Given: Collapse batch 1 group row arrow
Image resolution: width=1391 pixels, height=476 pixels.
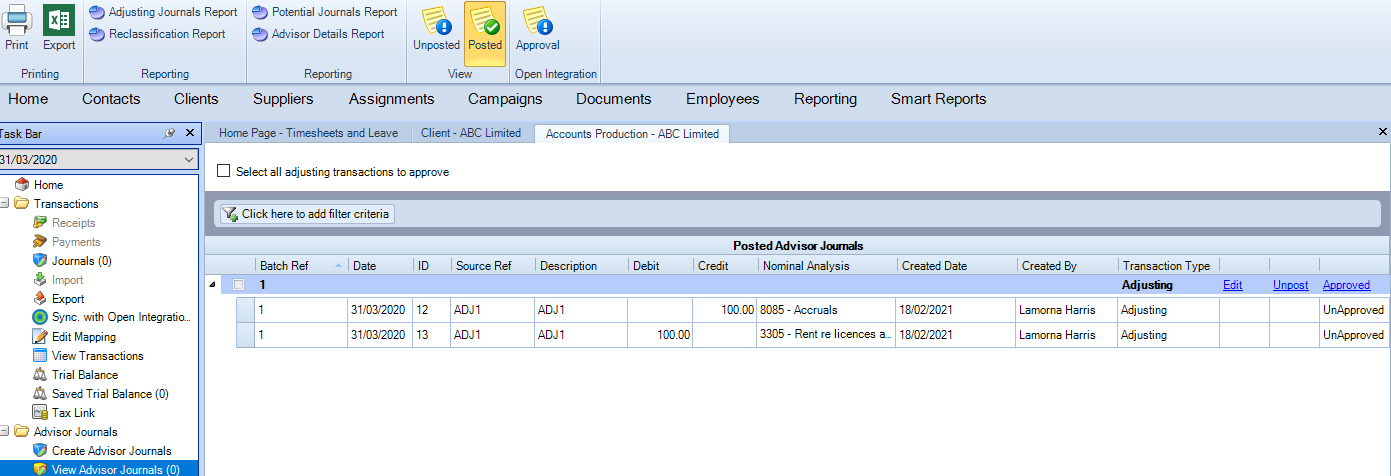Looking at the screenshot, I should point(211,285).
